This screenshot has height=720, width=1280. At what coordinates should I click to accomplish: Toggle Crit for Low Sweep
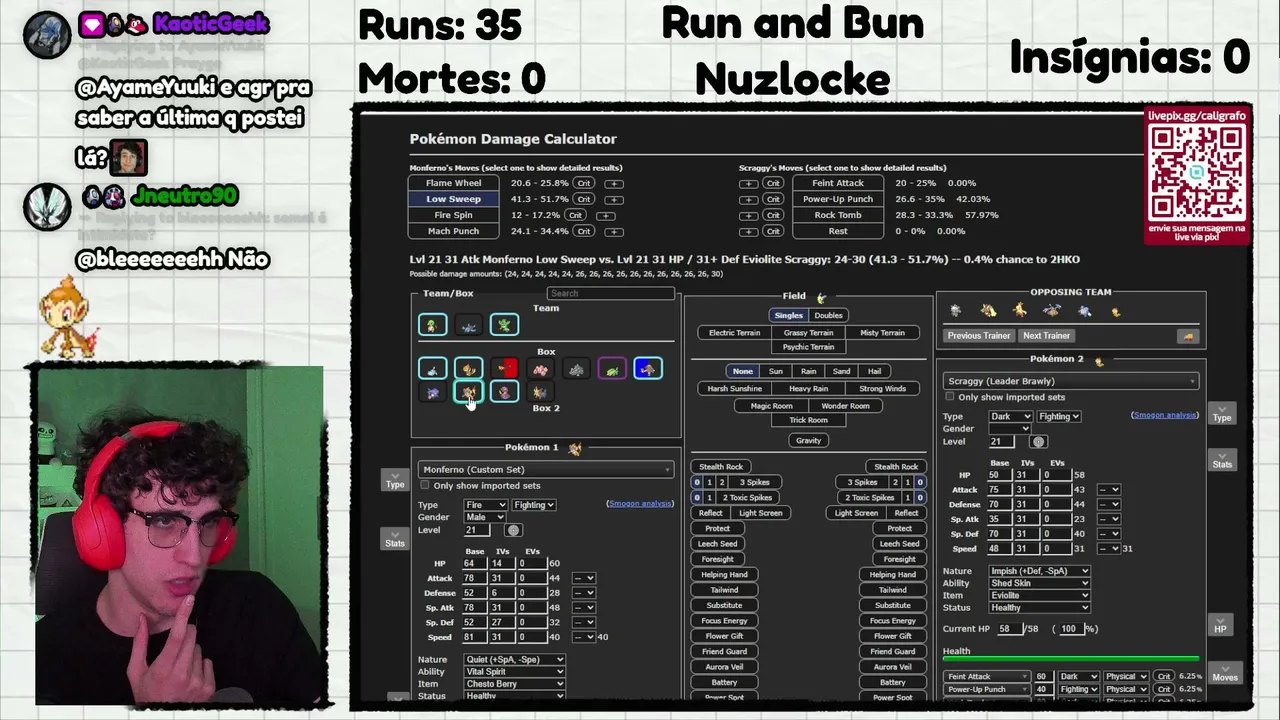point(584,199)
